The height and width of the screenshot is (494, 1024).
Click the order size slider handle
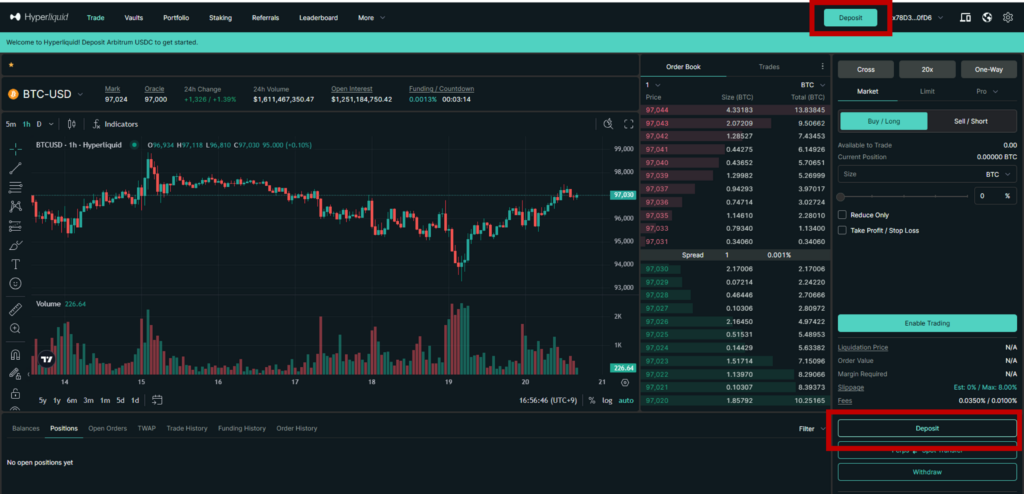tap(841, 196)
